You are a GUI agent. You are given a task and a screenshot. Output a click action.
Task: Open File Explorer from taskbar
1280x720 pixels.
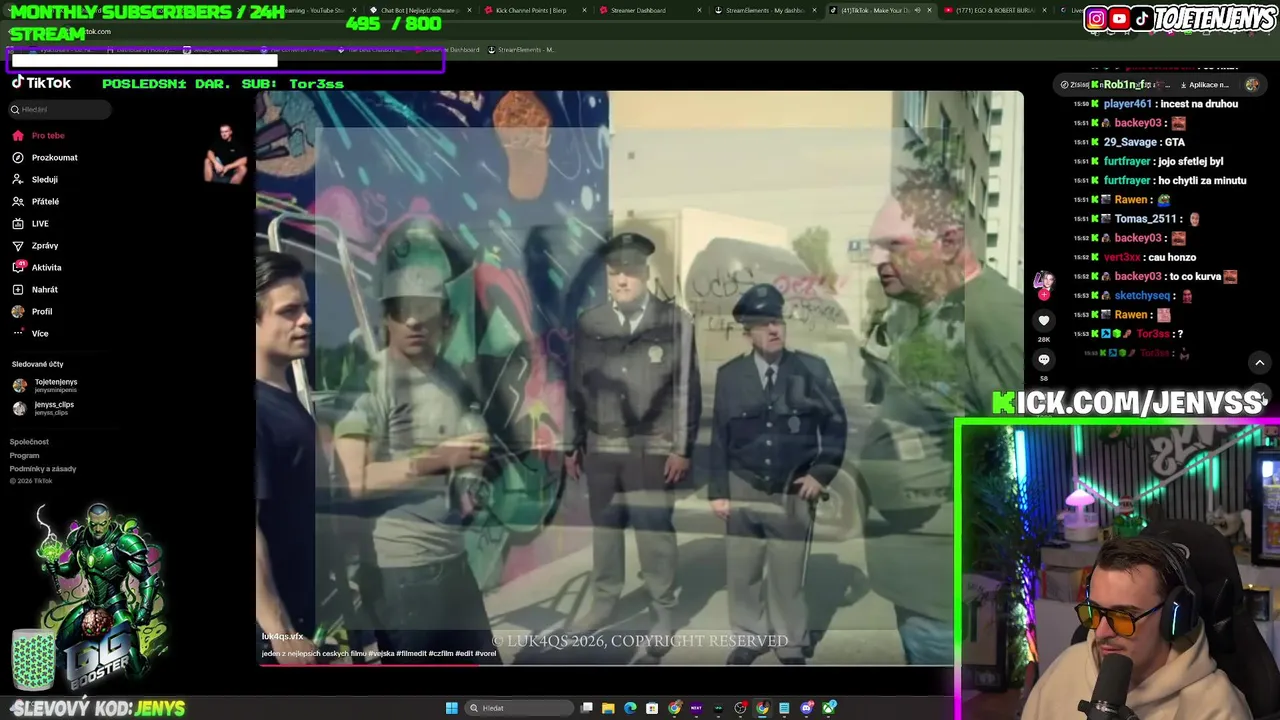click(x=608, y=708)
